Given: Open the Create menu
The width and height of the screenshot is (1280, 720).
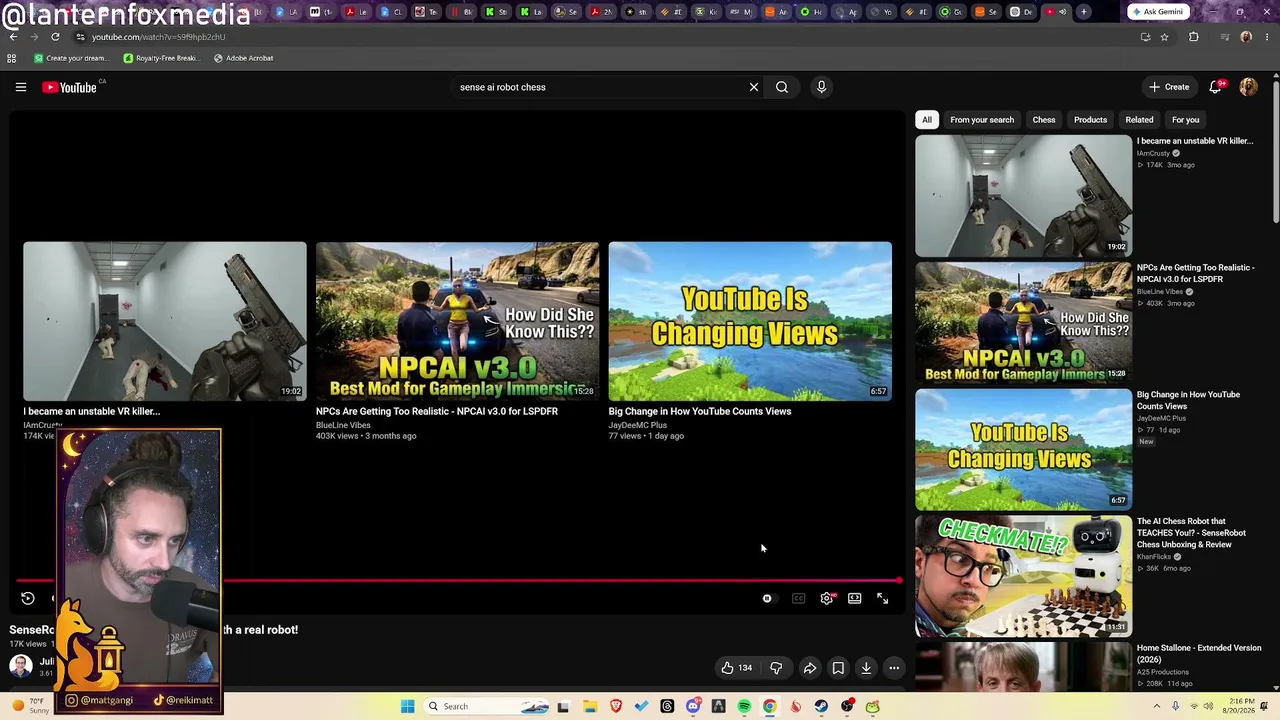Looking at the screenshot, I should coord(1169,87).
